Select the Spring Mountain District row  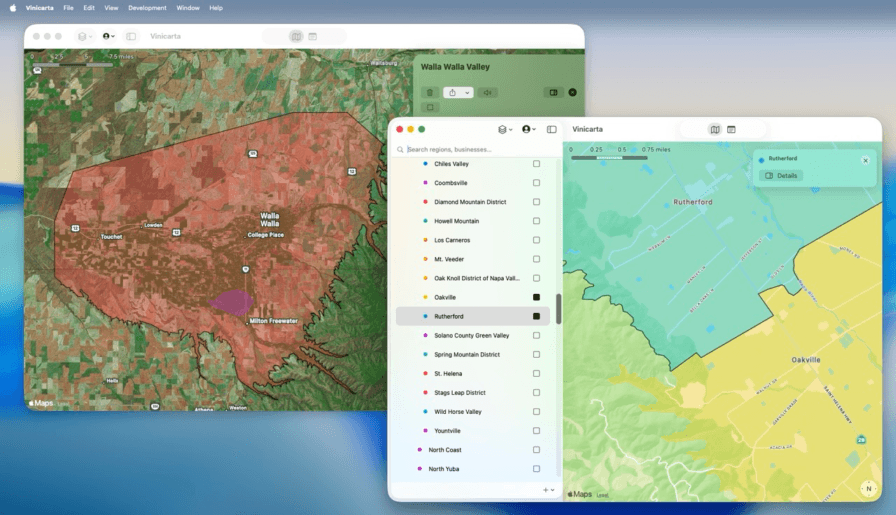point(473,354)
